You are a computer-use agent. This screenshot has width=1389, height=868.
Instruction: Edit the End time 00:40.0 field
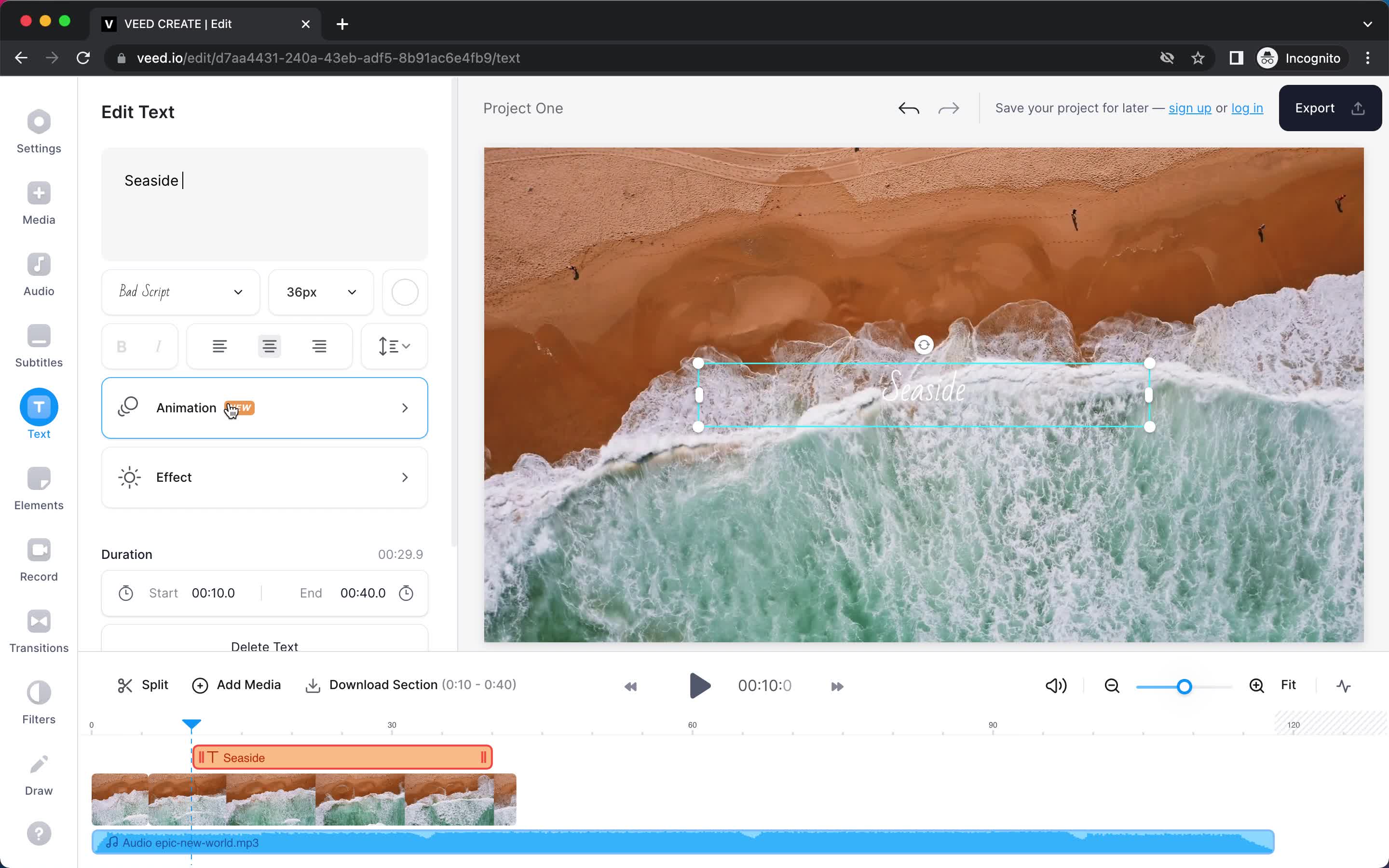363,593
